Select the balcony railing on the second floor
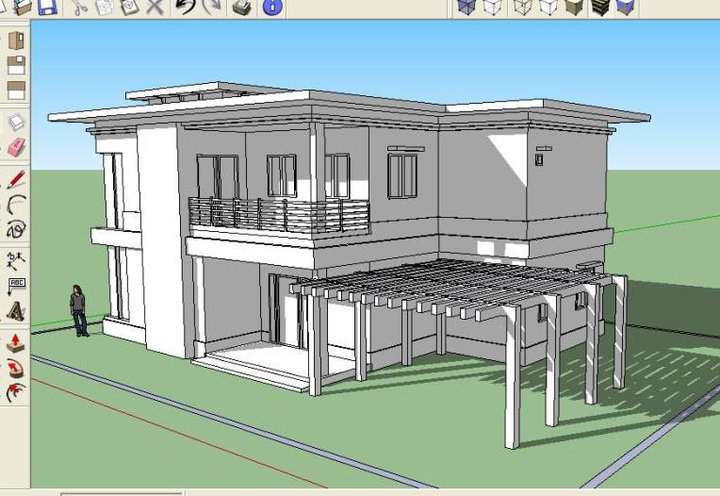 coord(279,215)
